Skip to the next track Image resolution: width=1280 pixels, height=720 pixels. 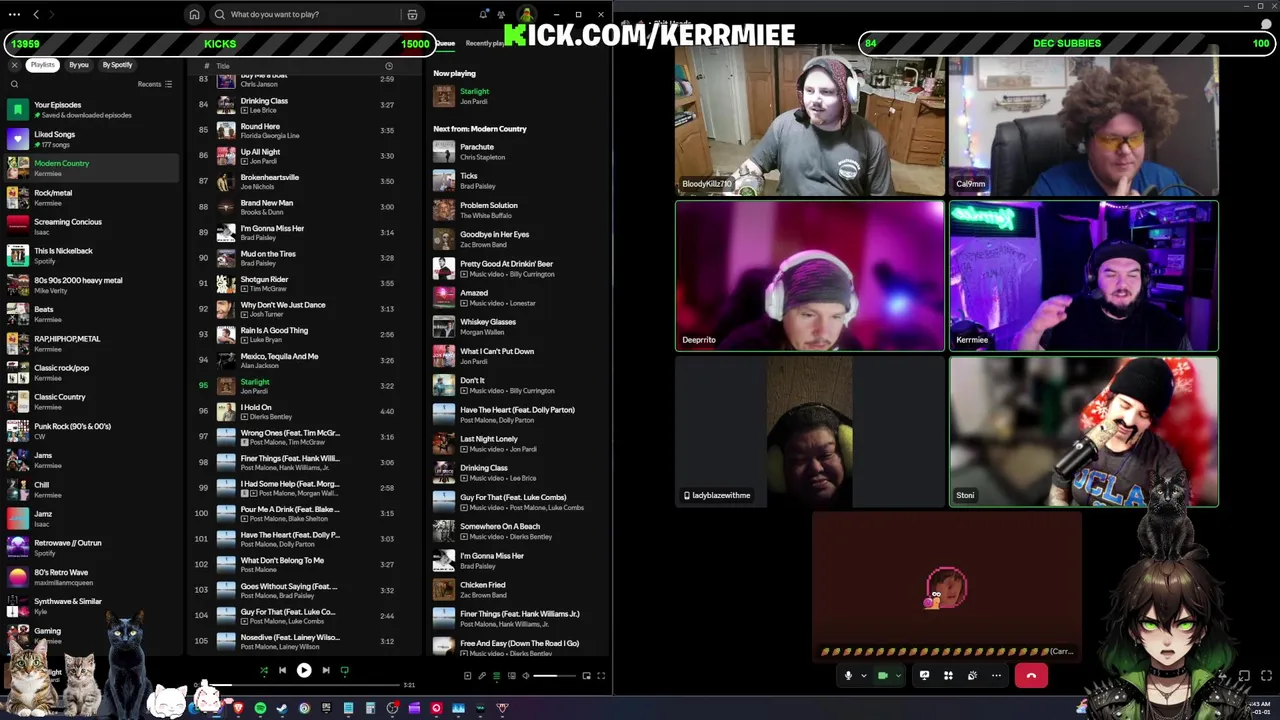click(x=326, y=671)
